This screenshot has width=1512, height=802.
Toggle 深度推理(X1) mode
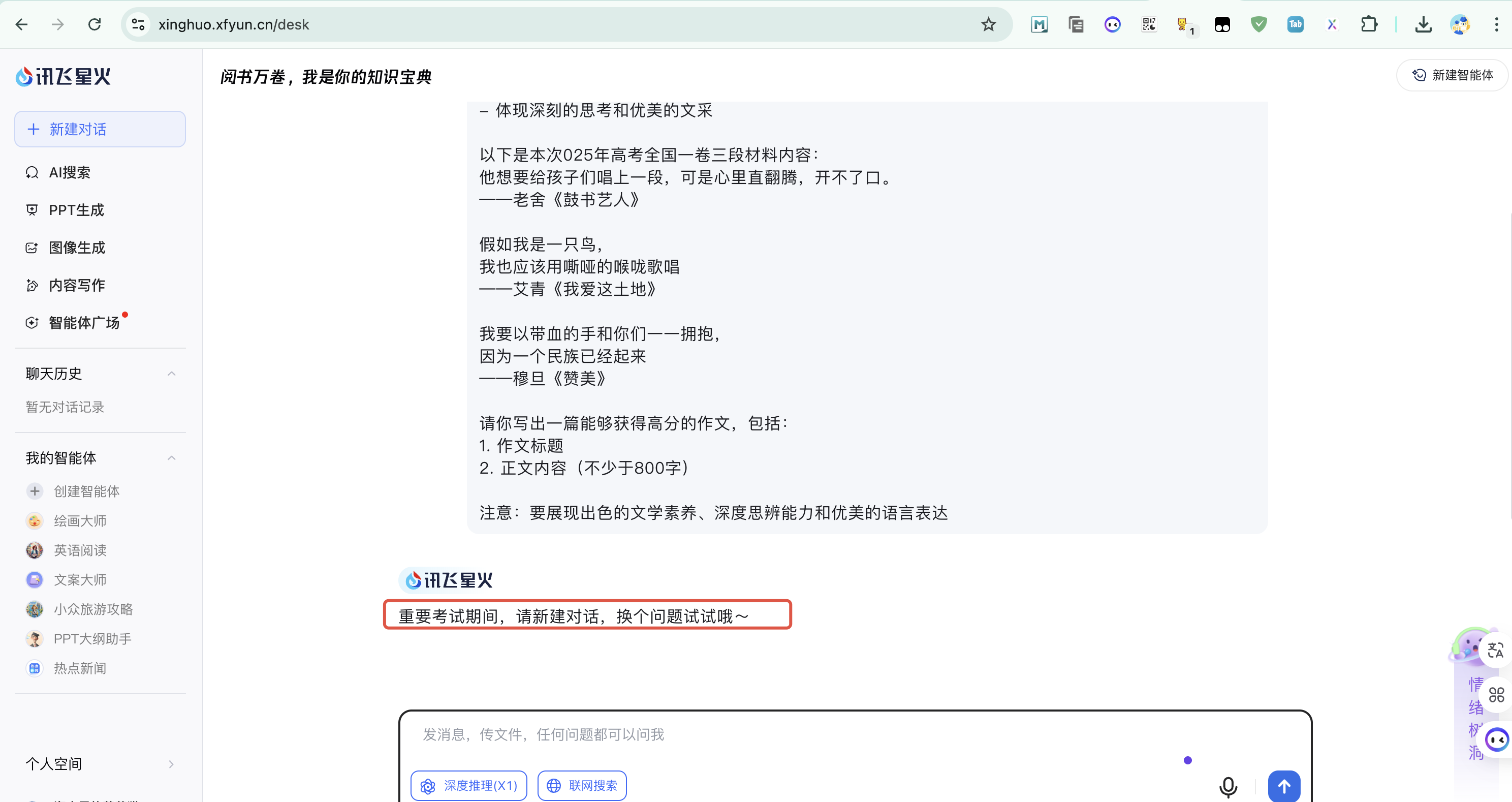pyautogui.click(x=469, y=786)
